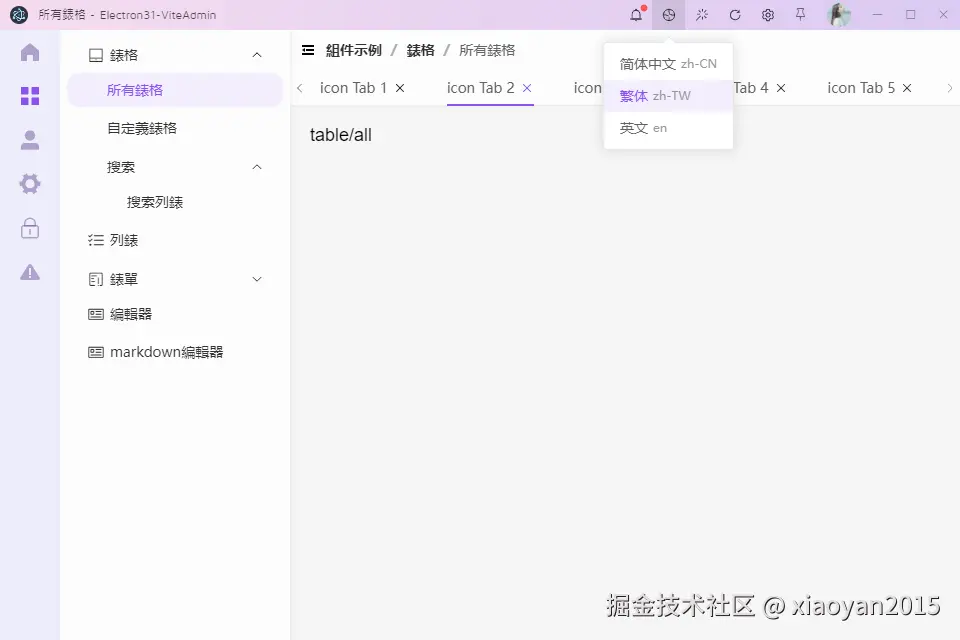Click the sparkle theme icon in title bar
Screen dimensions: 960x640
pyautogui.click(x=701, y=14)
